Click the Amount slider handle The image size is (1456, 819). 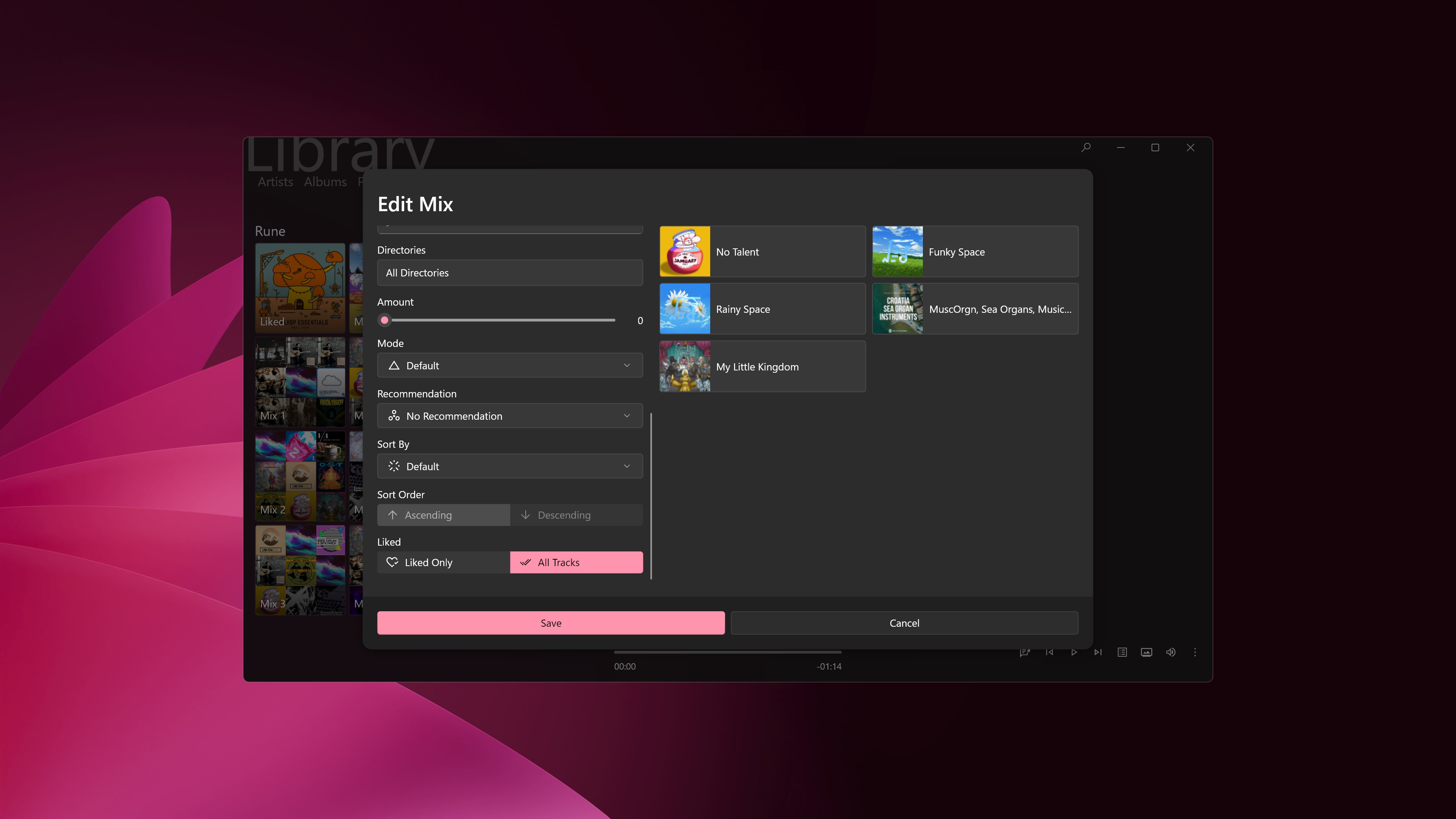pyautogui.click(x=385, y=320)
